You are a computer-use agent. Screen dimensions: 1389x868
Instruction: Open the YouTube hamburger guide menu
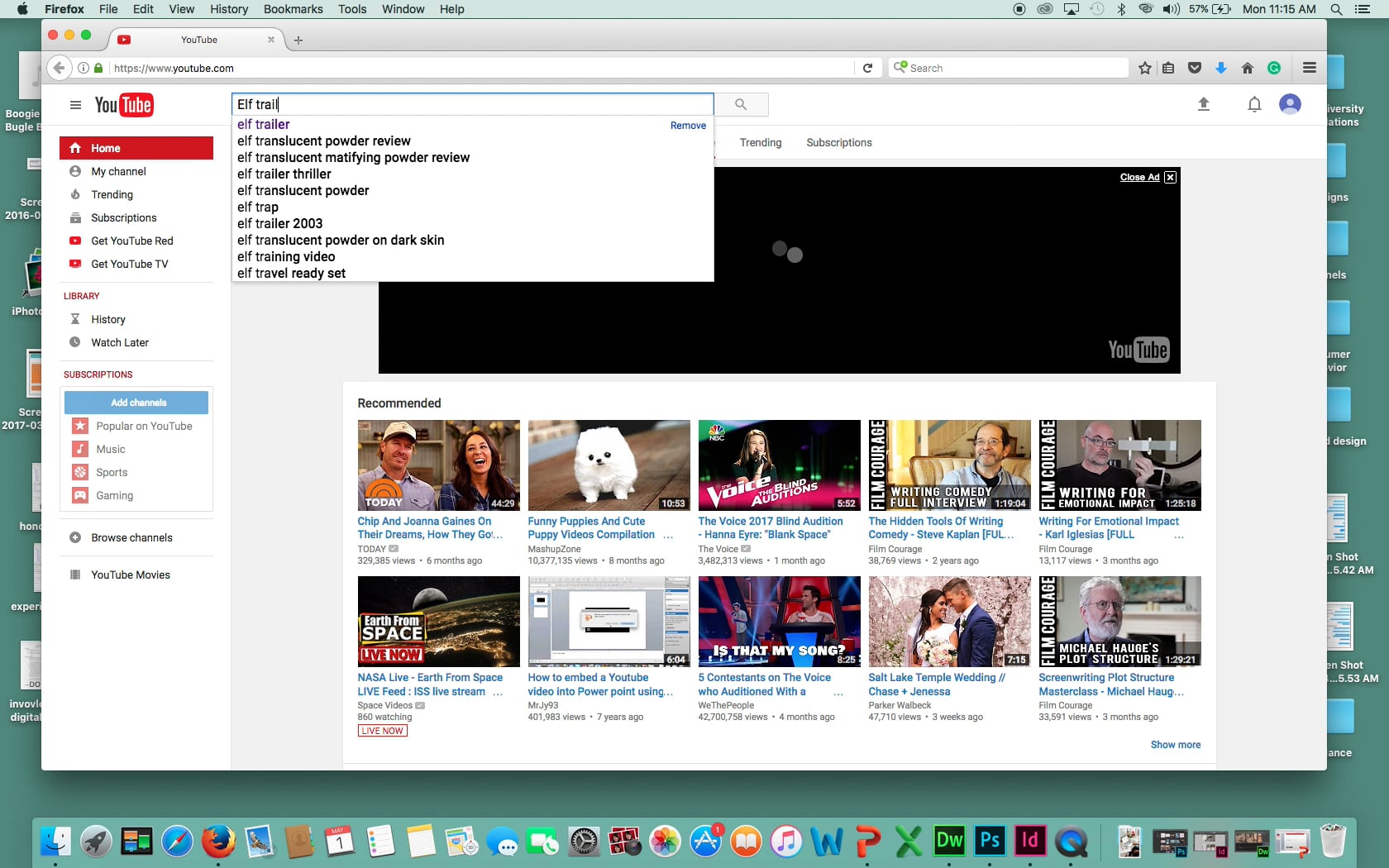coord(75,105)
